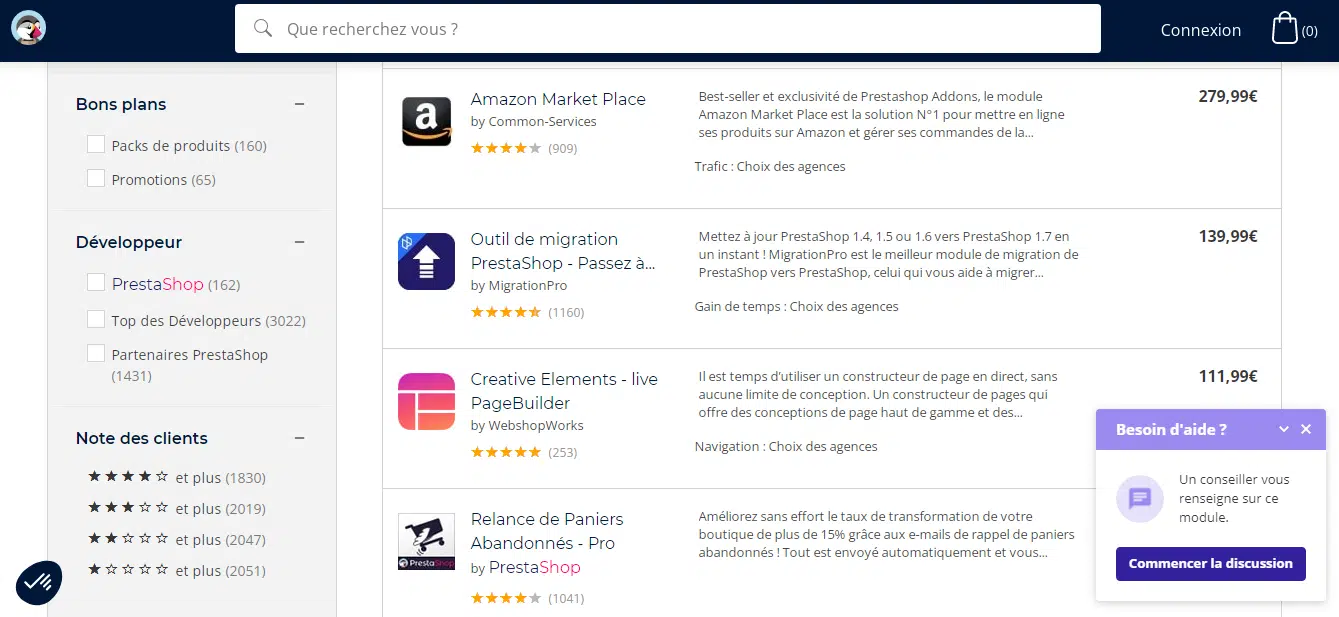This screenshot has height=617, width=1339.
Task: Click the Connexion link
Action: (1200, 30)
